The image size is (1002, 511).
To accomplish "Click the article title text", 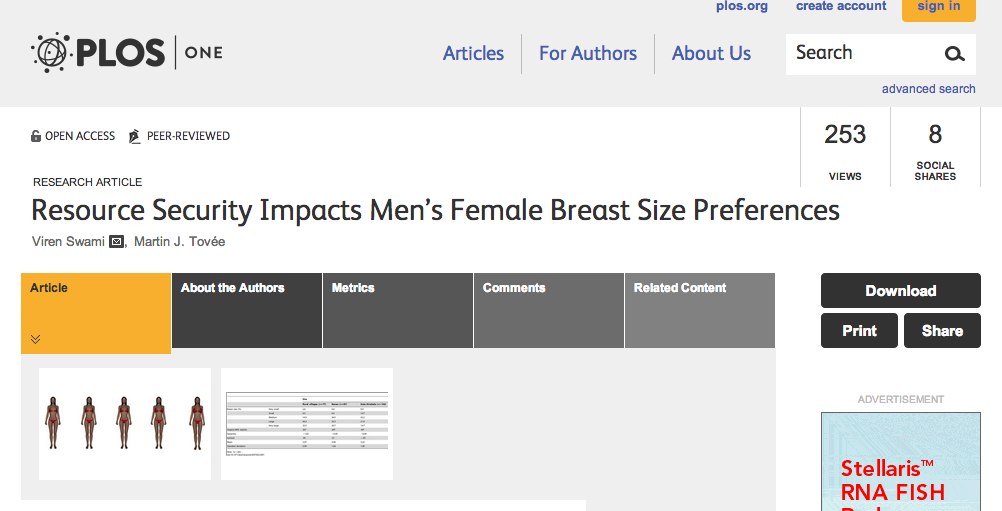I will [x=435, y=210].
